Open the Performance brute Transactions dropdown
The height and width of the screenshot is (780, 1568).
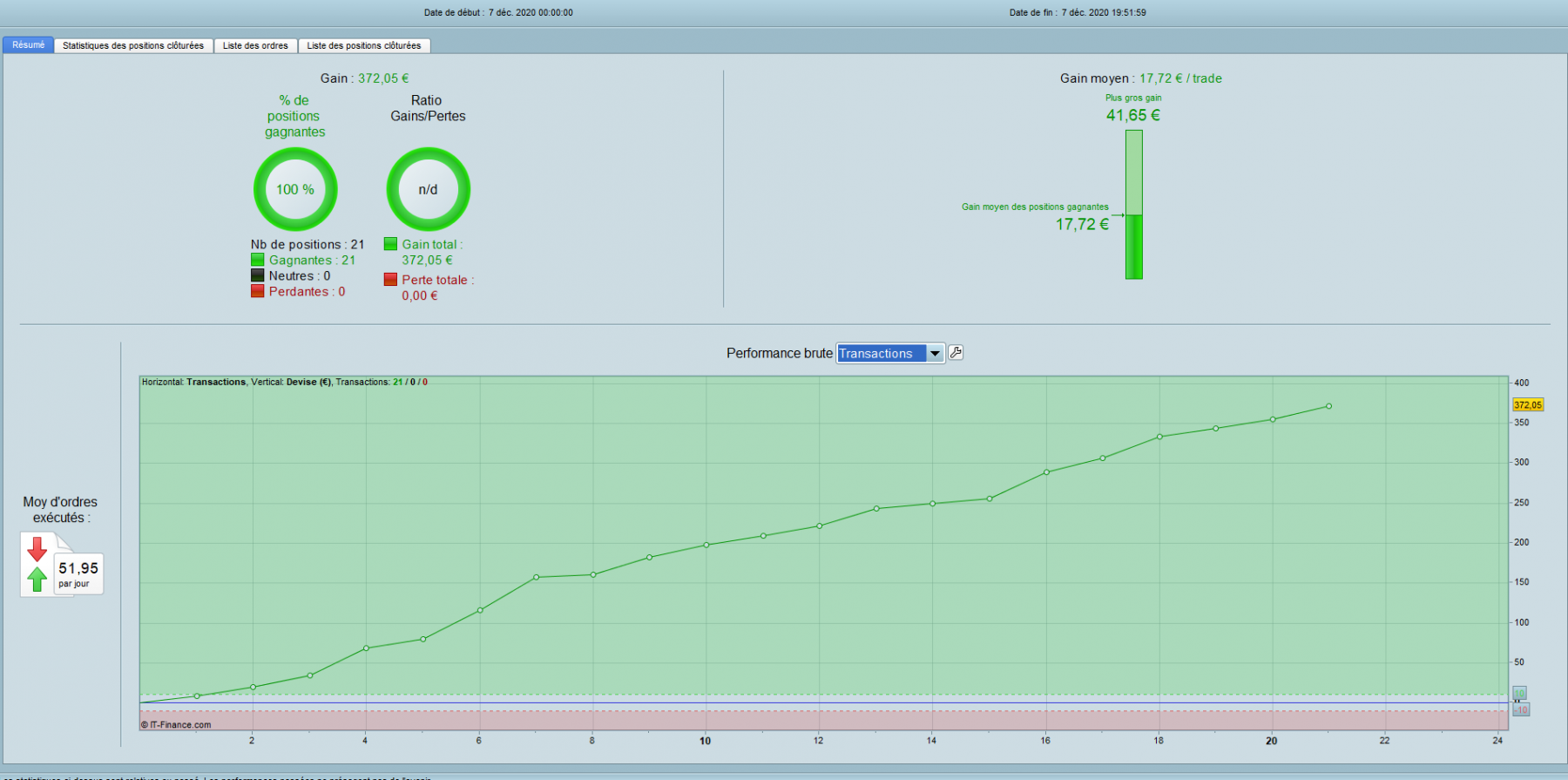[890, 353]
